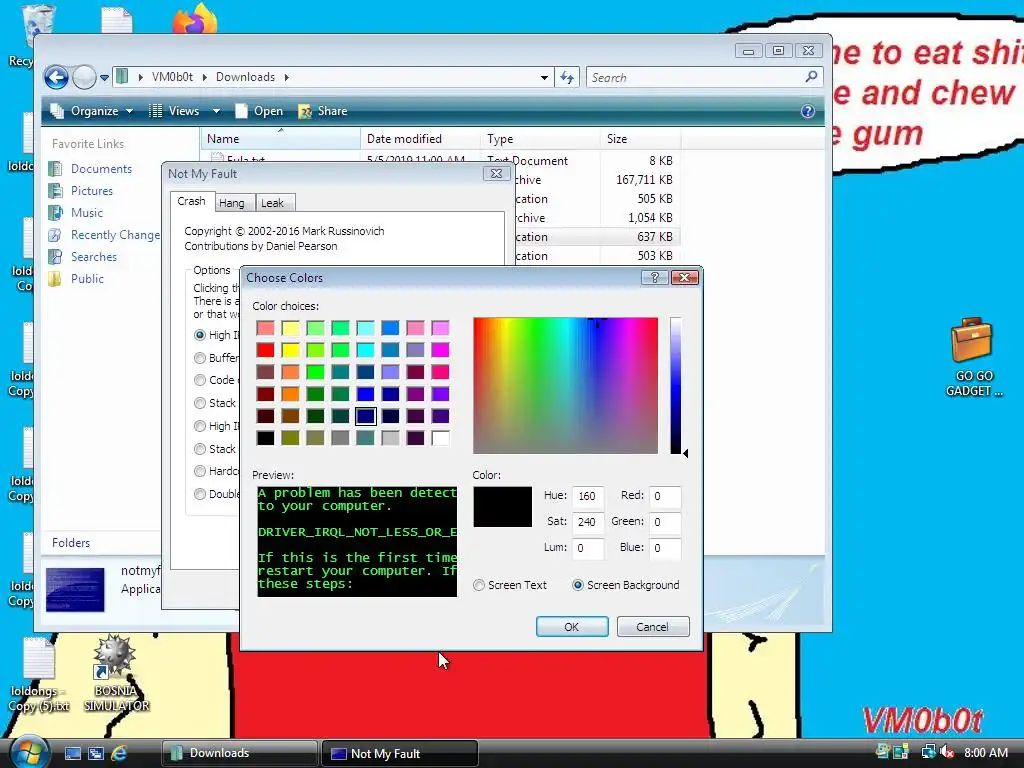Screen dimensions: 1024x768
Task: Click the Hue value field
Action: [x=588, y=496]
